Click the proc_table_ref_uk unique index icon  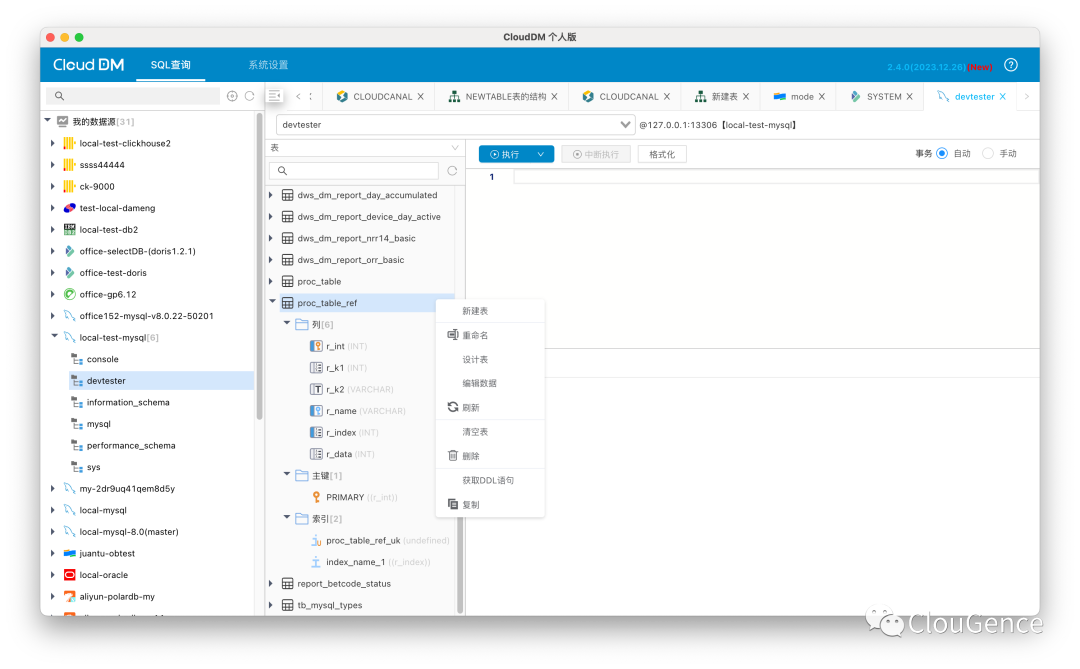pyautogui.click(x=315, y=540)
